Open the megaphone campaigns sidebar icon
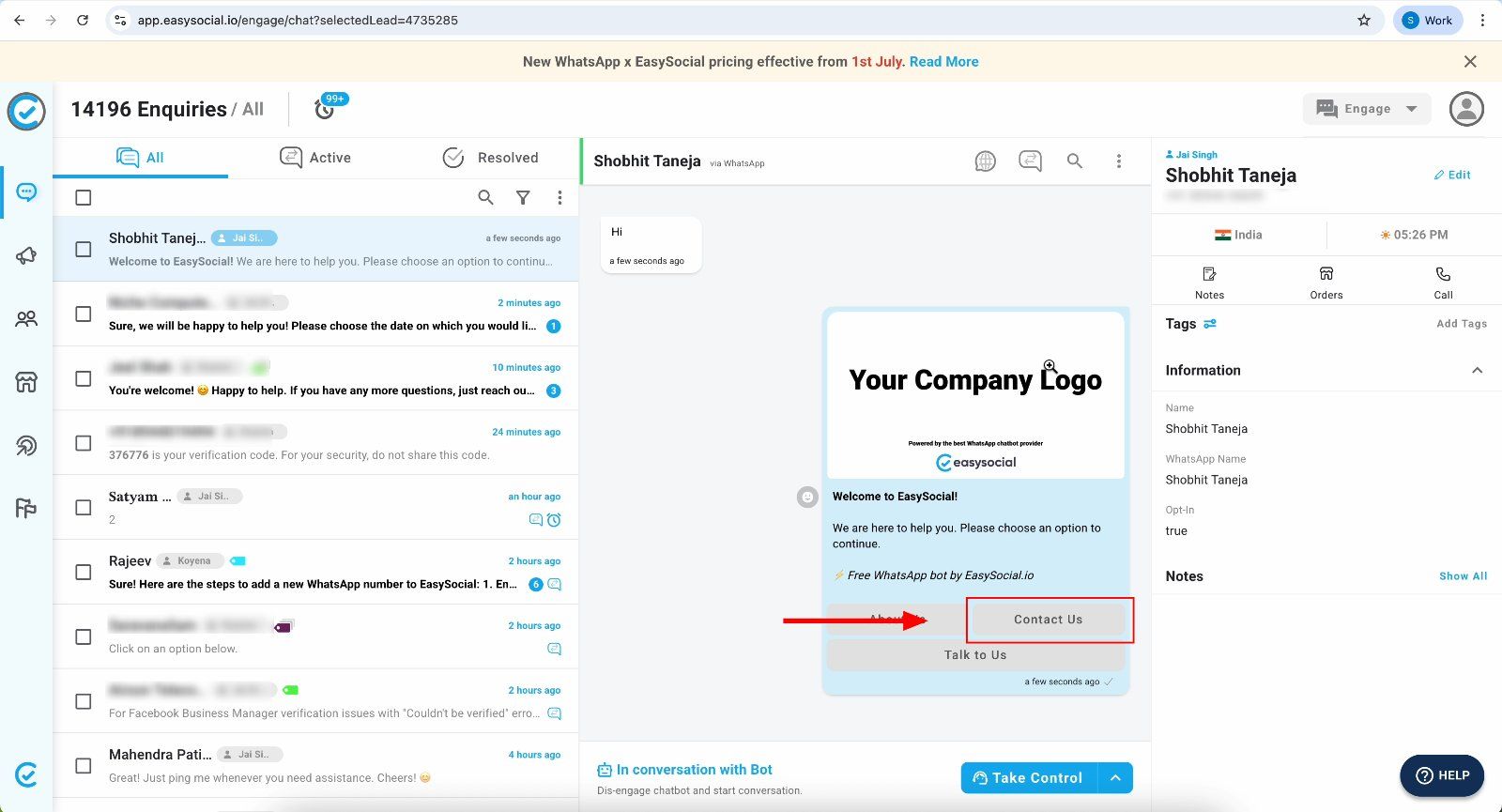 click(x=26, y=255)
